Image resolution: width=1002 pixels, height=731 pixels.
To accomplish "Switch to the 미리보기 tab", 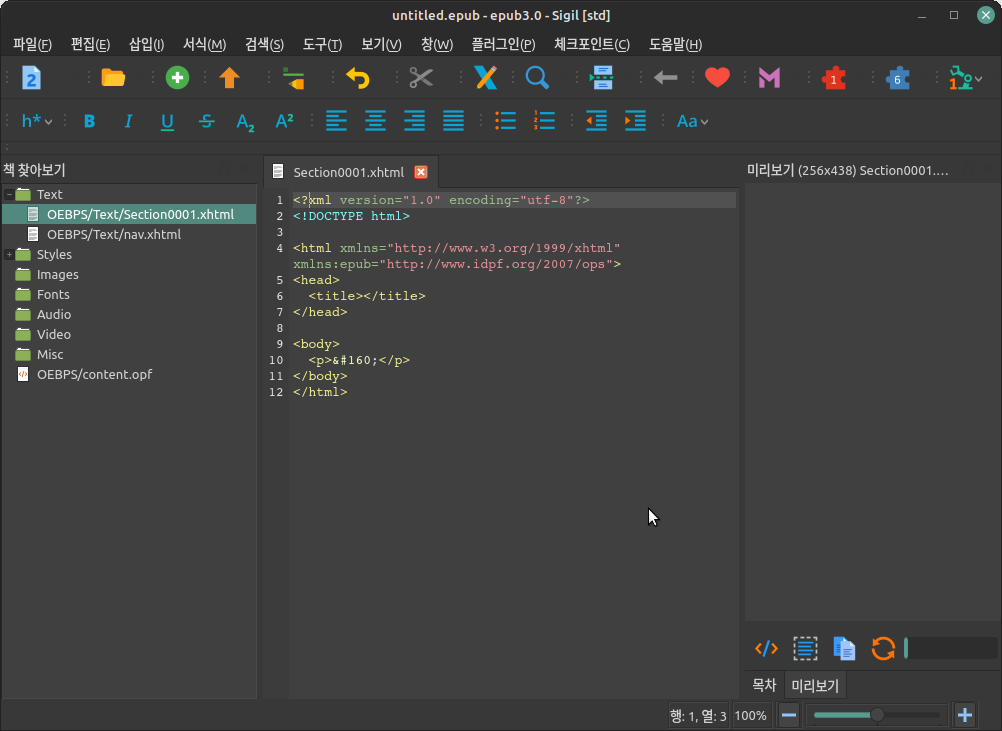I will pos(815,686).
